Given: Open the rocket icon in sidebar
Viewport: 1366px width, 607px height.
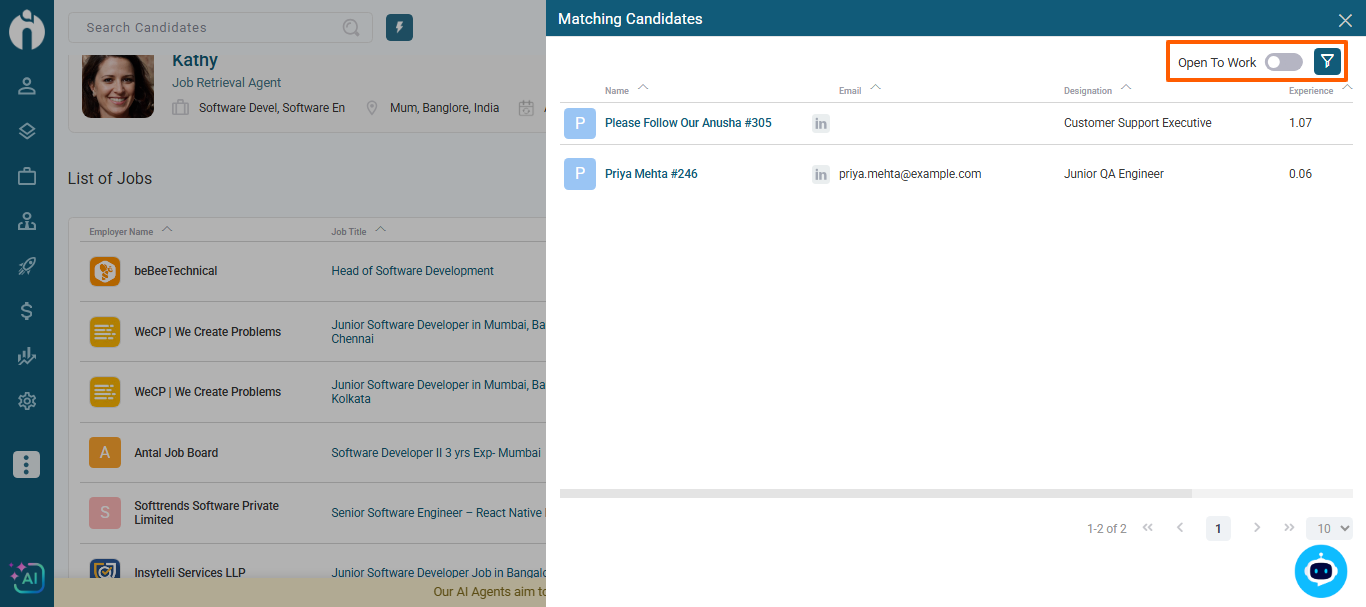Looking at the screenshot, I should pyautogui.click(x=27, y=266).
